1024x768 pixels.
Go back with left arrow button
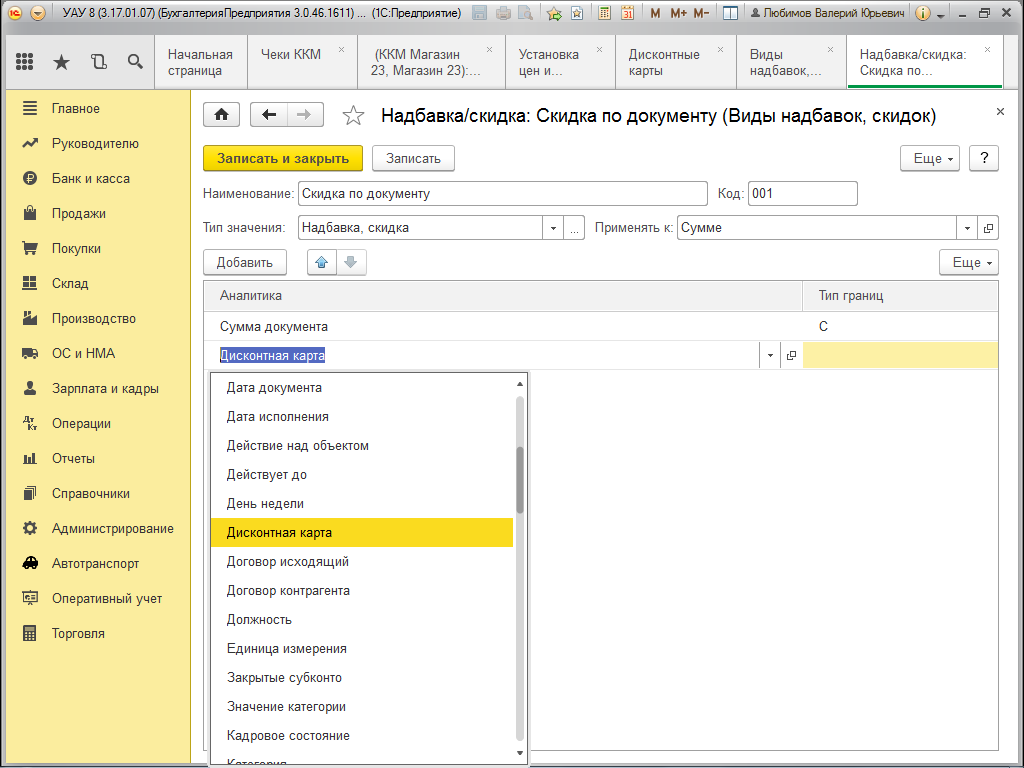coord(268,115)
